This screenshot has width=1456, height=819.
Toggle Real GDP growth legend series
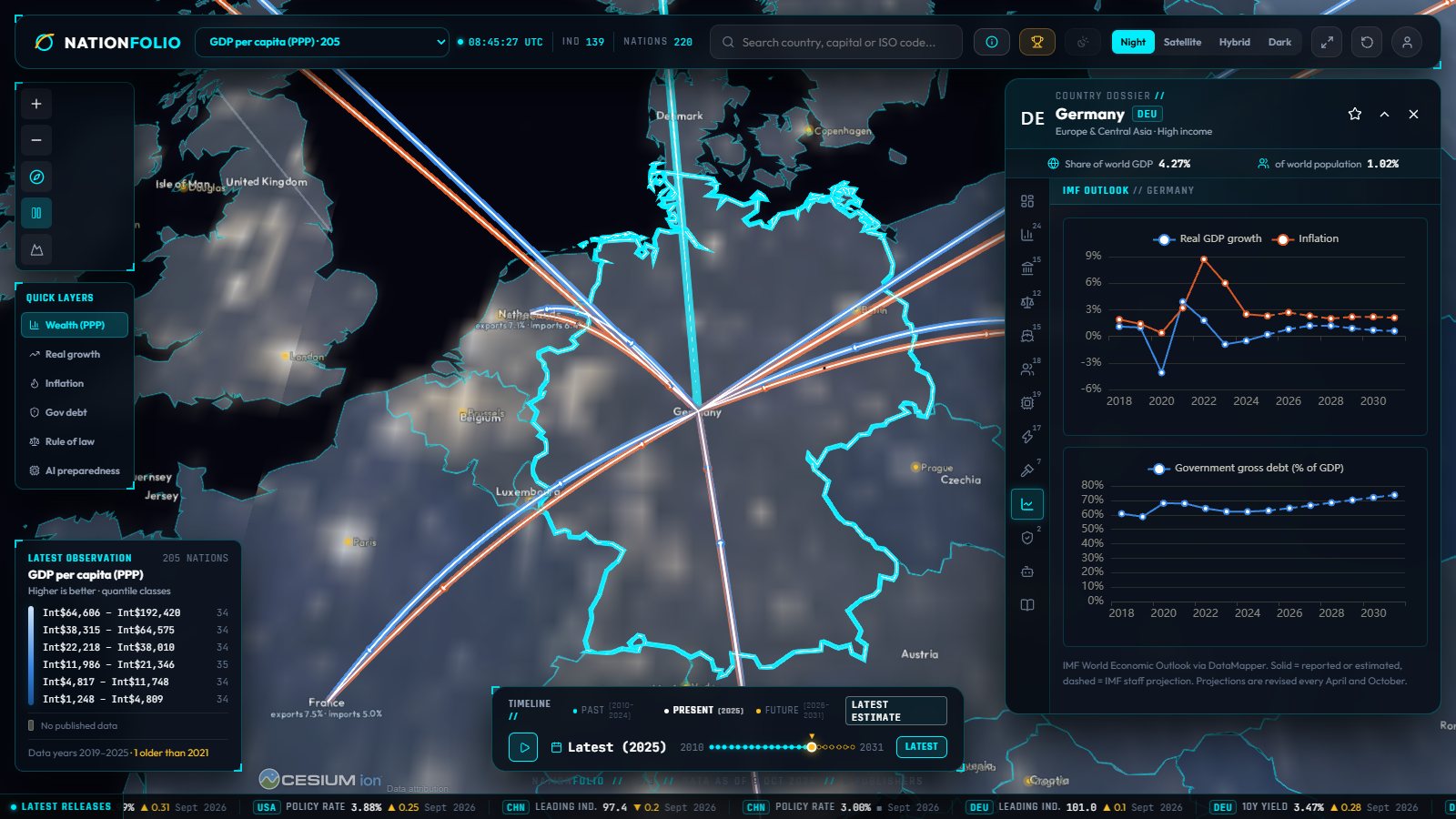click(1208, 238)
